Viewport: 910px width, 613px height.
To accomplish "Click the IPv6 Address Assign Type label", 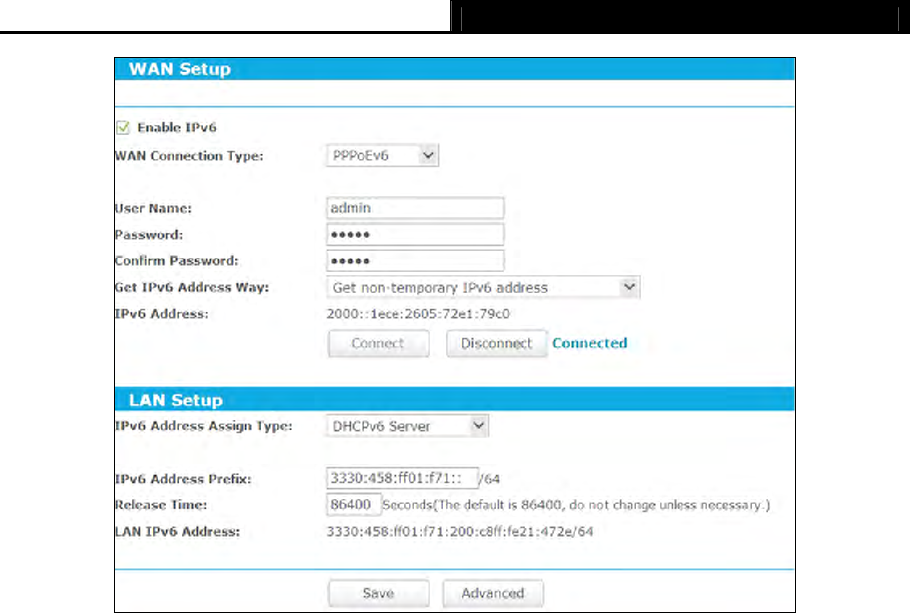I will 204,426.
